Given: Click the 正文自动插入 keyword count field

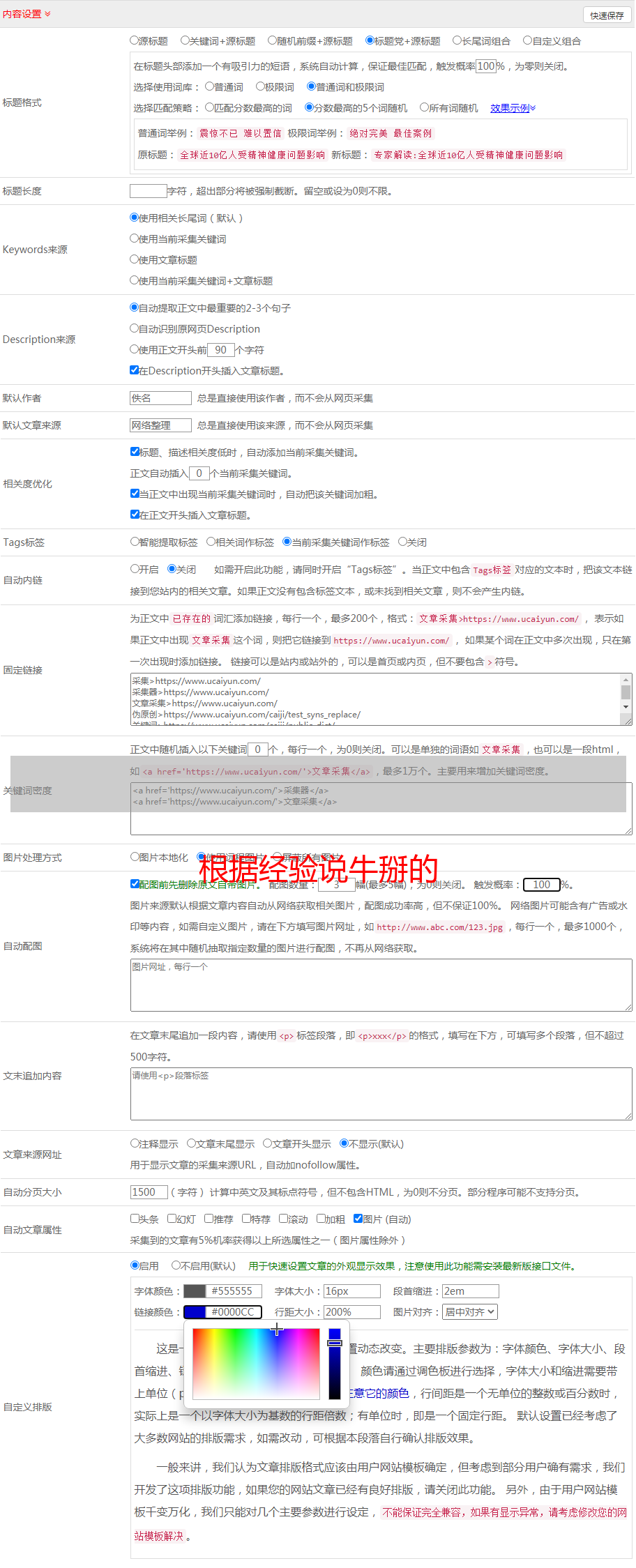Looking at the screenshot, I should [199, 473].
